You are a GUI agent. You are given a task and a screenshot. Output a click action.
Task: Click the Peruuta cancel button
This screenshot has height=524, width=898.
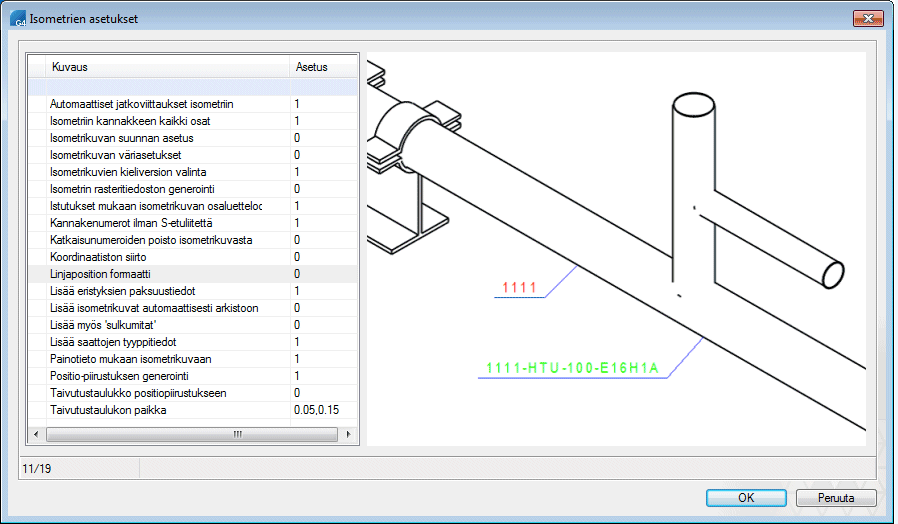click(836, 497)
